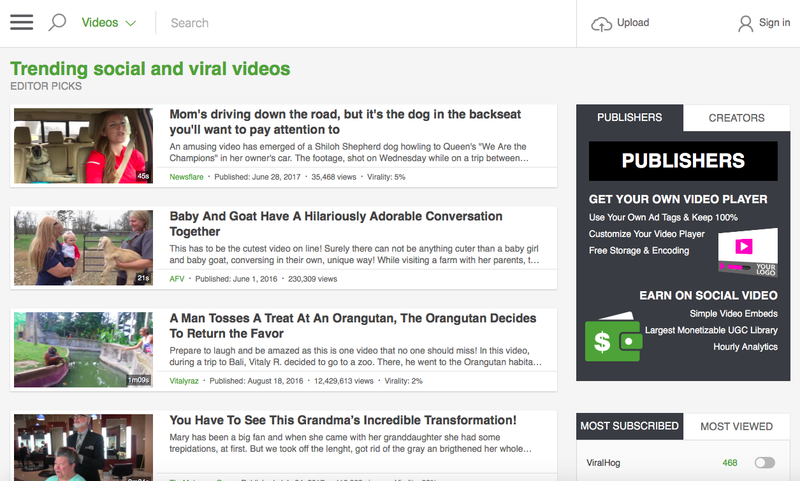Screen dimensions: 800x481
Task: Click 'Virality: 5%' on dog video
Action: point(386,177)
